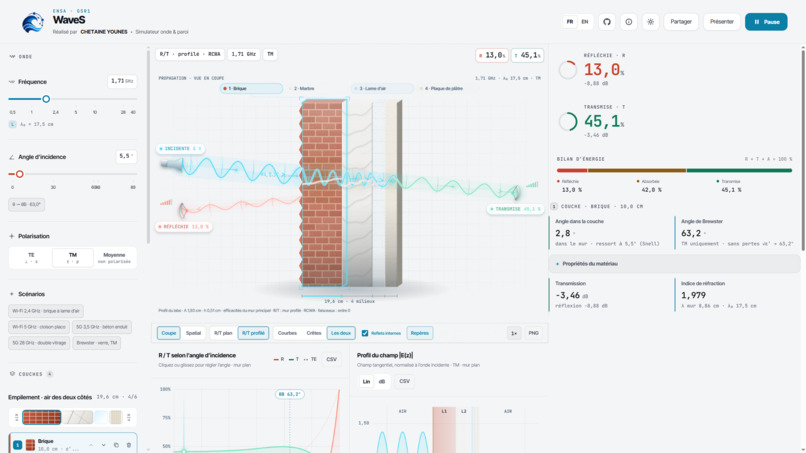
Task: Select layer tab 2 Marbre
Action: click(x=316, y=88)
